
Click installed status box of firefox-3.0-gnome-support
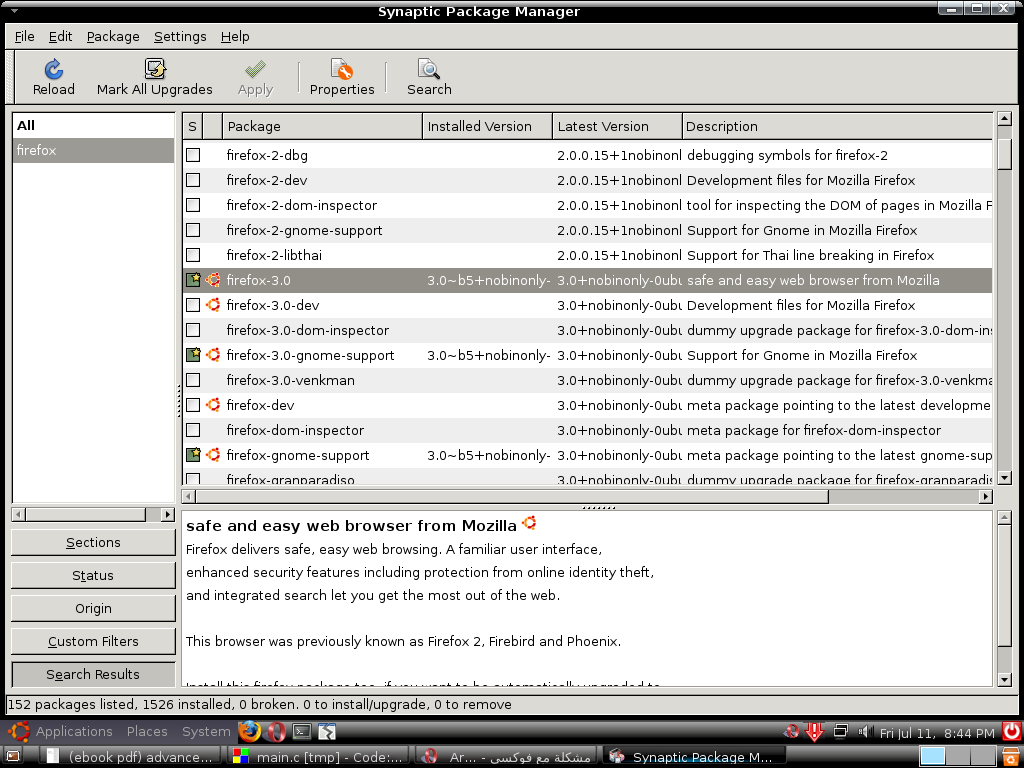(193, 355)
